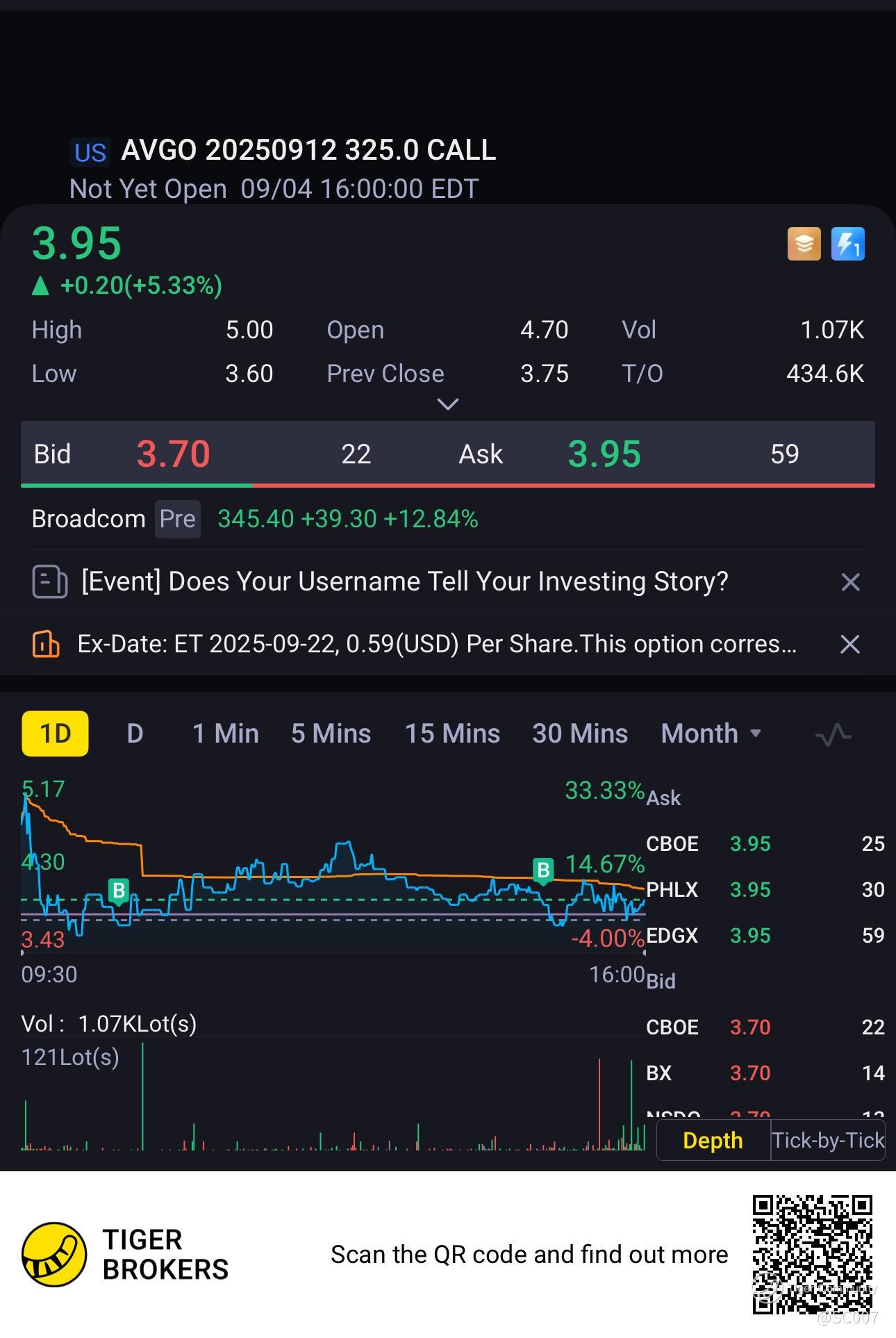Select the CBOE ask row at 3.95
Image resolution: width=896 pixels, height=1338 pixels.
coord(765,844)
